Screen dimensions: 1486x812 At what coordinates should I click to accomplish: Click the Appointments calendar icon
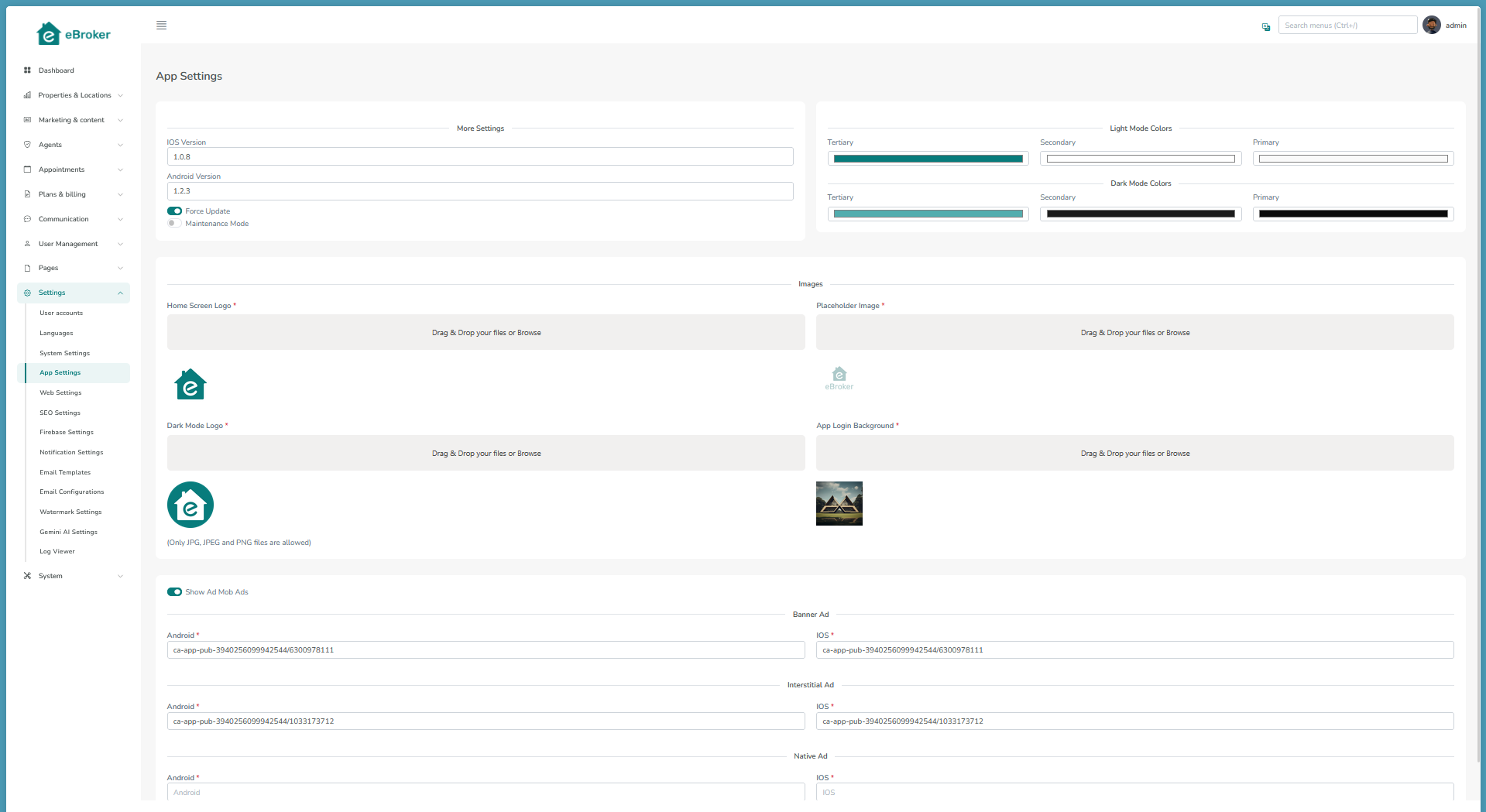[x=27, y=170]
